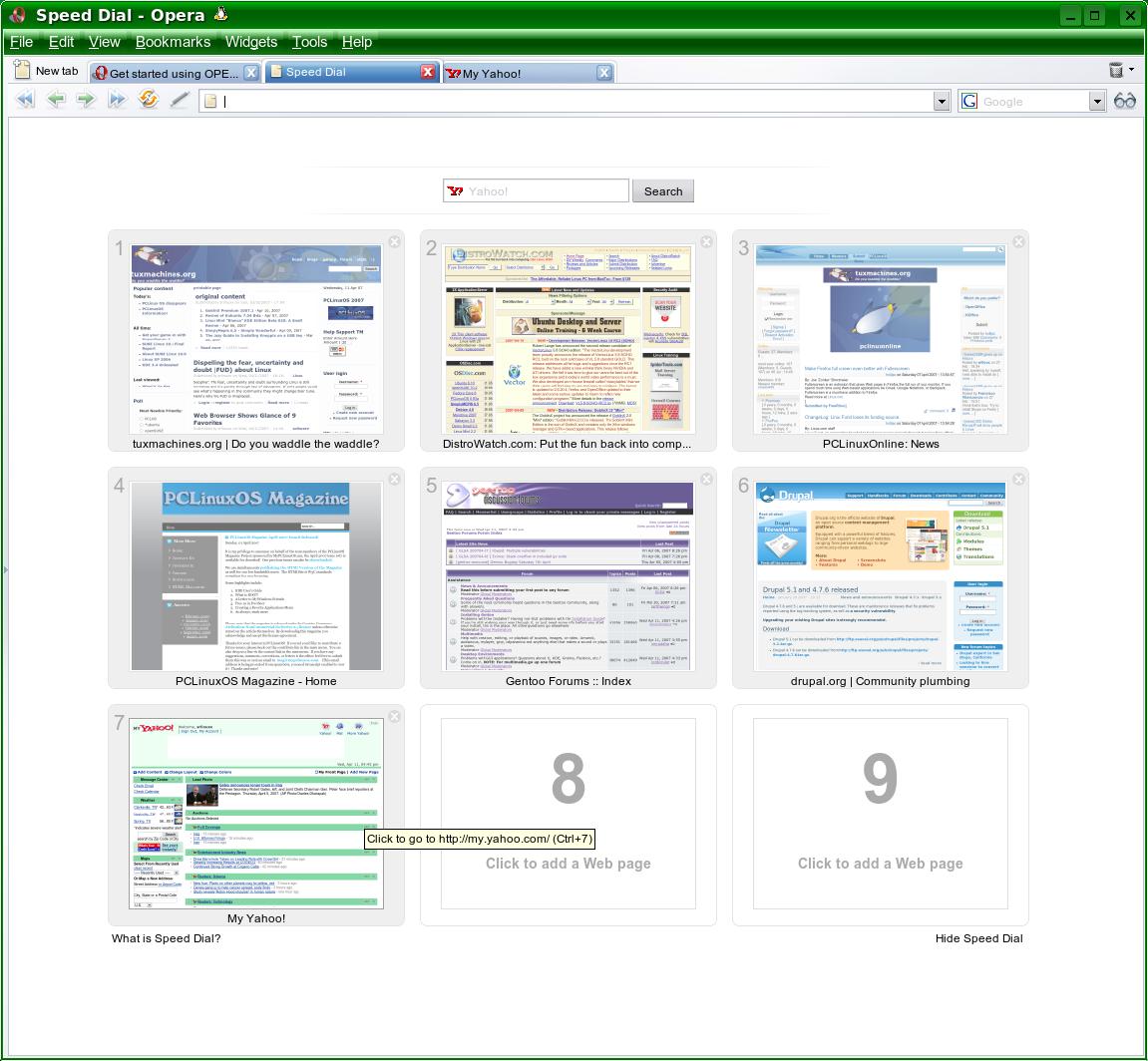Screen dimensions: 1148x1061
Task: Add a web page to slot 9
Action: [880, 814]
